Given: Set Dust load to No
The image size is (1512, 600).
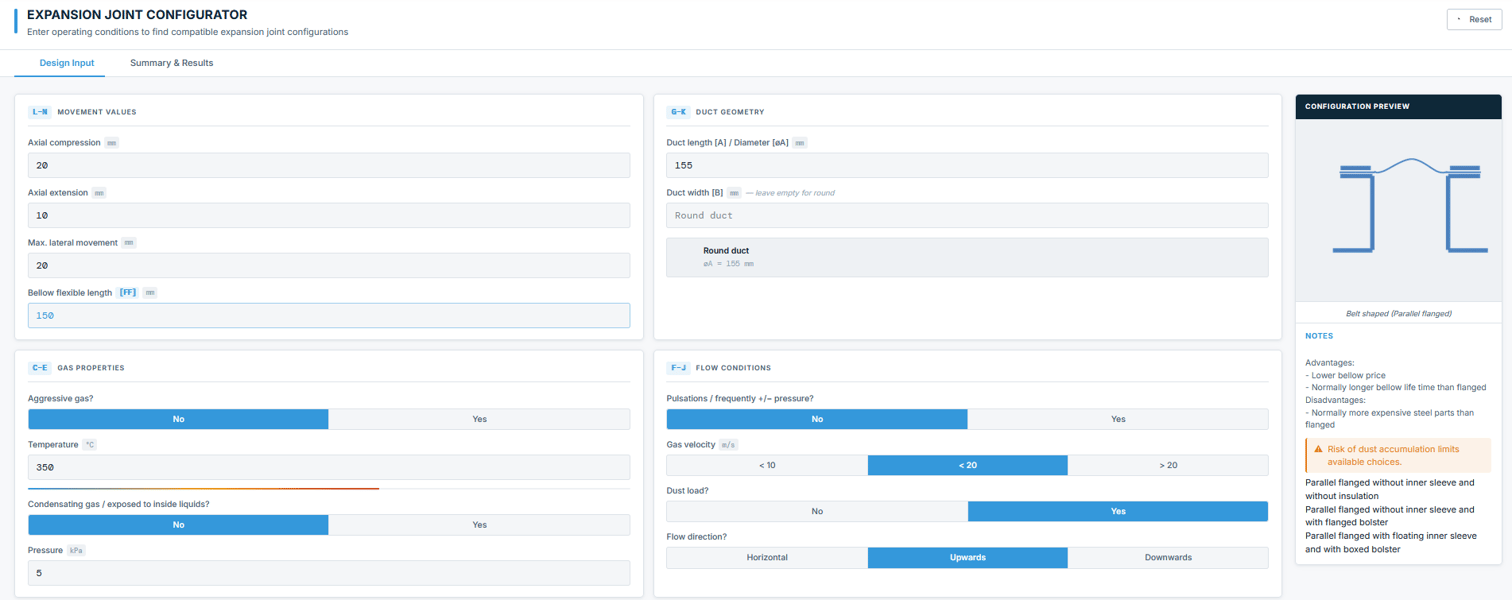Looking at the screenshot, I should click(x=817, y=511).
